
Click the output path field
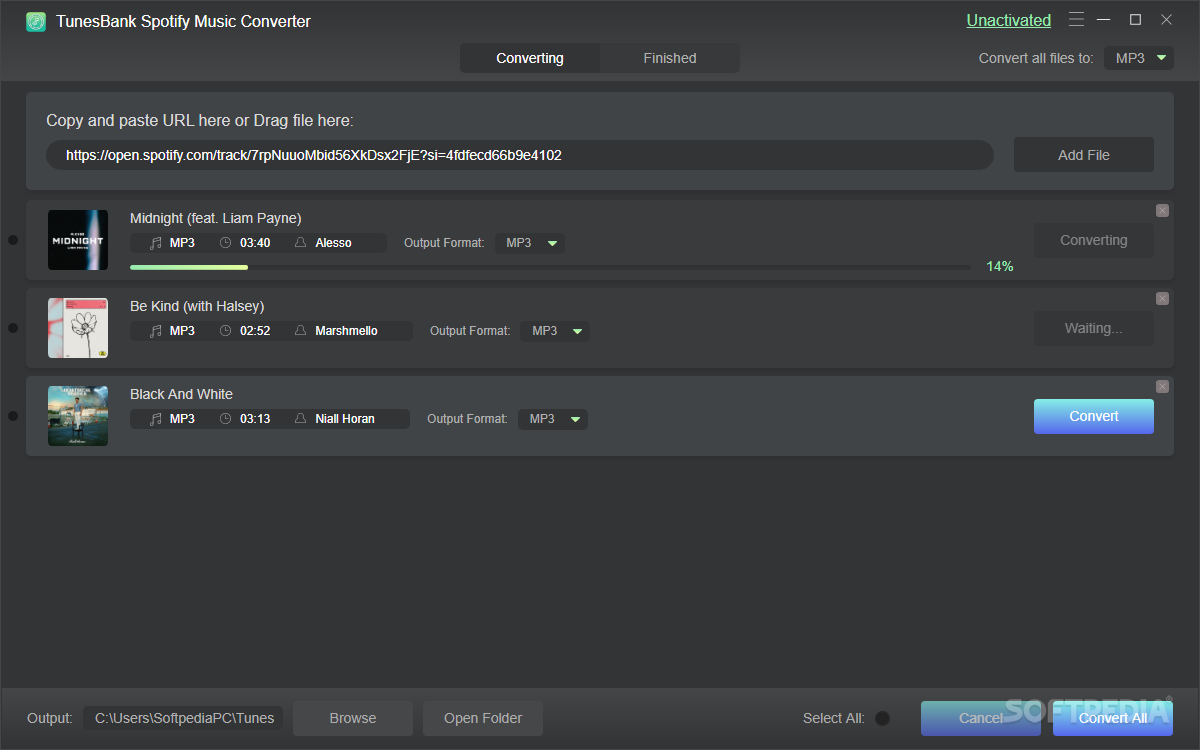(x=183, y=718)
